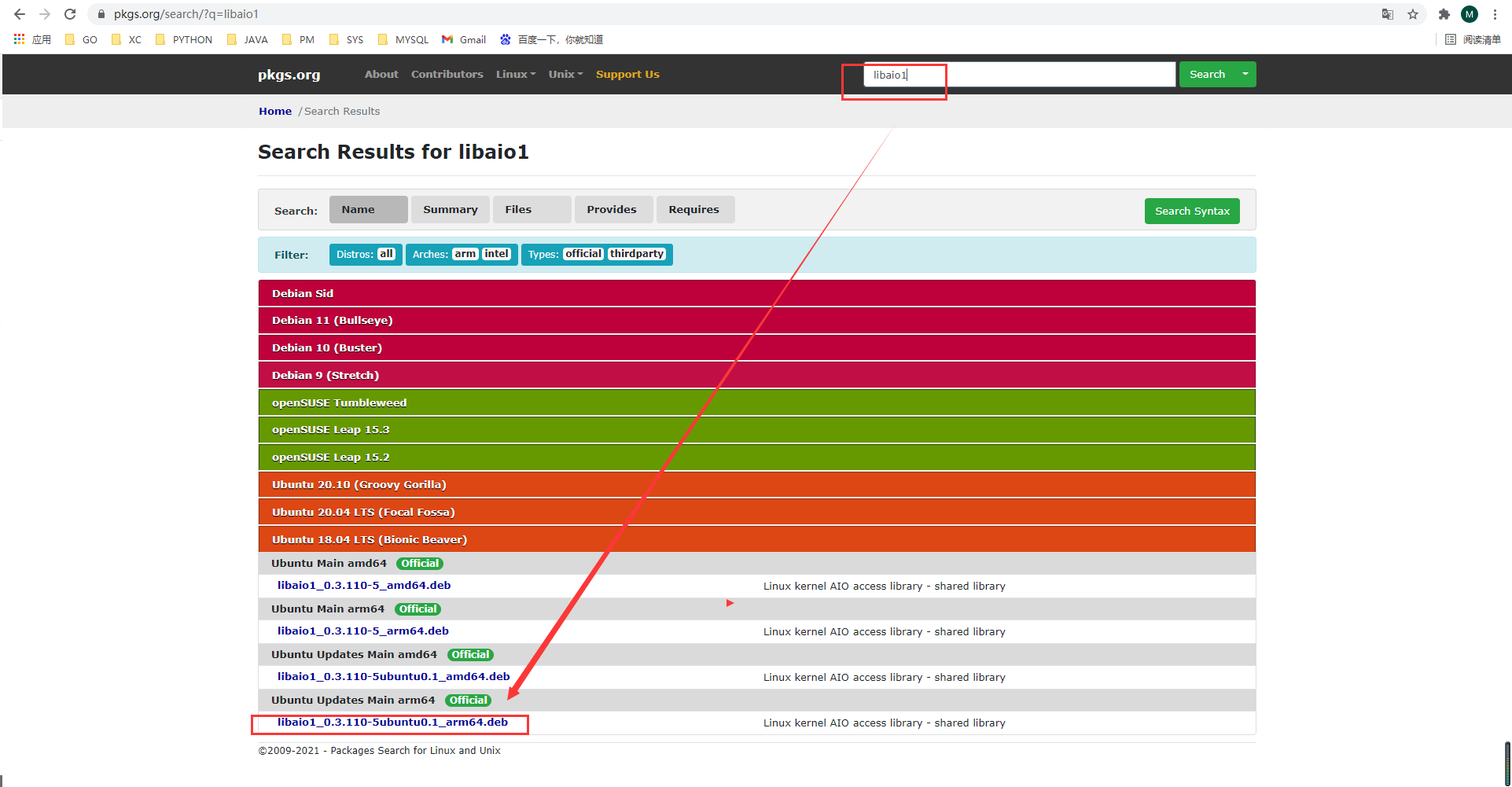
Task: Expand Ubuntu 20.04 LTS (Focal Fossa) section
Action: tap(756, 512)
